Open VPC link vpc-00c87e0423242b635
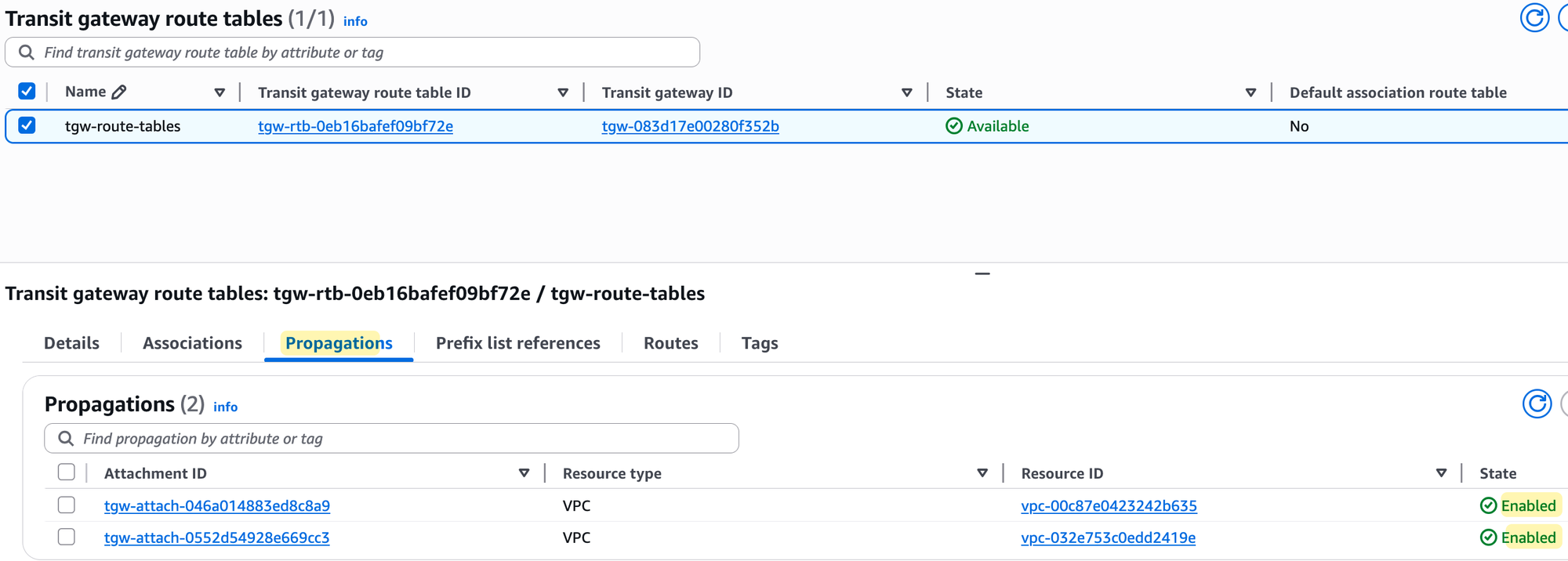1568x561 pixels. click(x=1109, y=505)
